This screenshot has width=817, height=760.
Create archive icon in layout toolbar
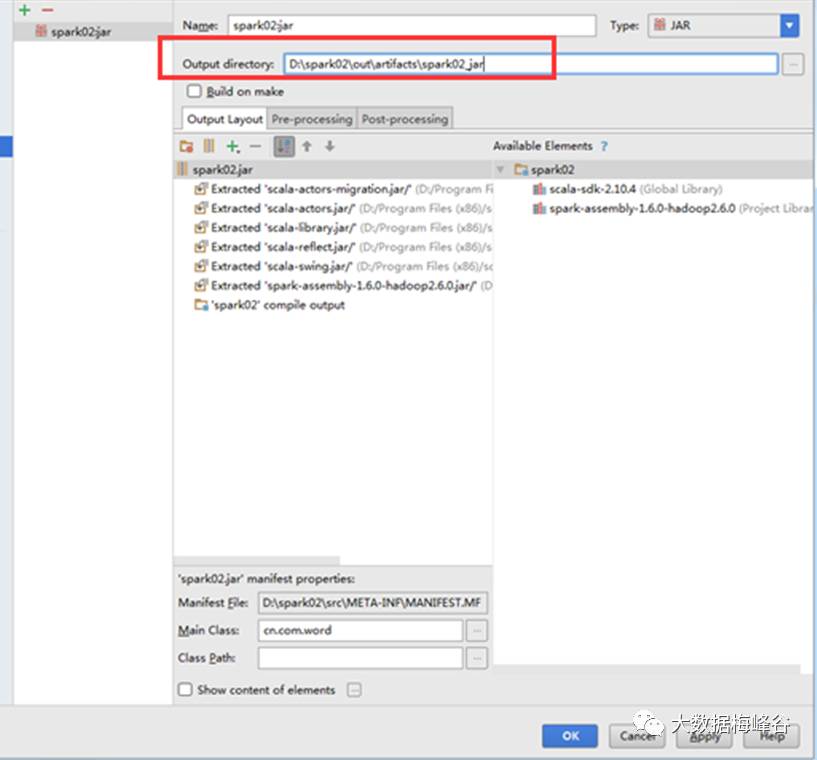pos(209,146)
